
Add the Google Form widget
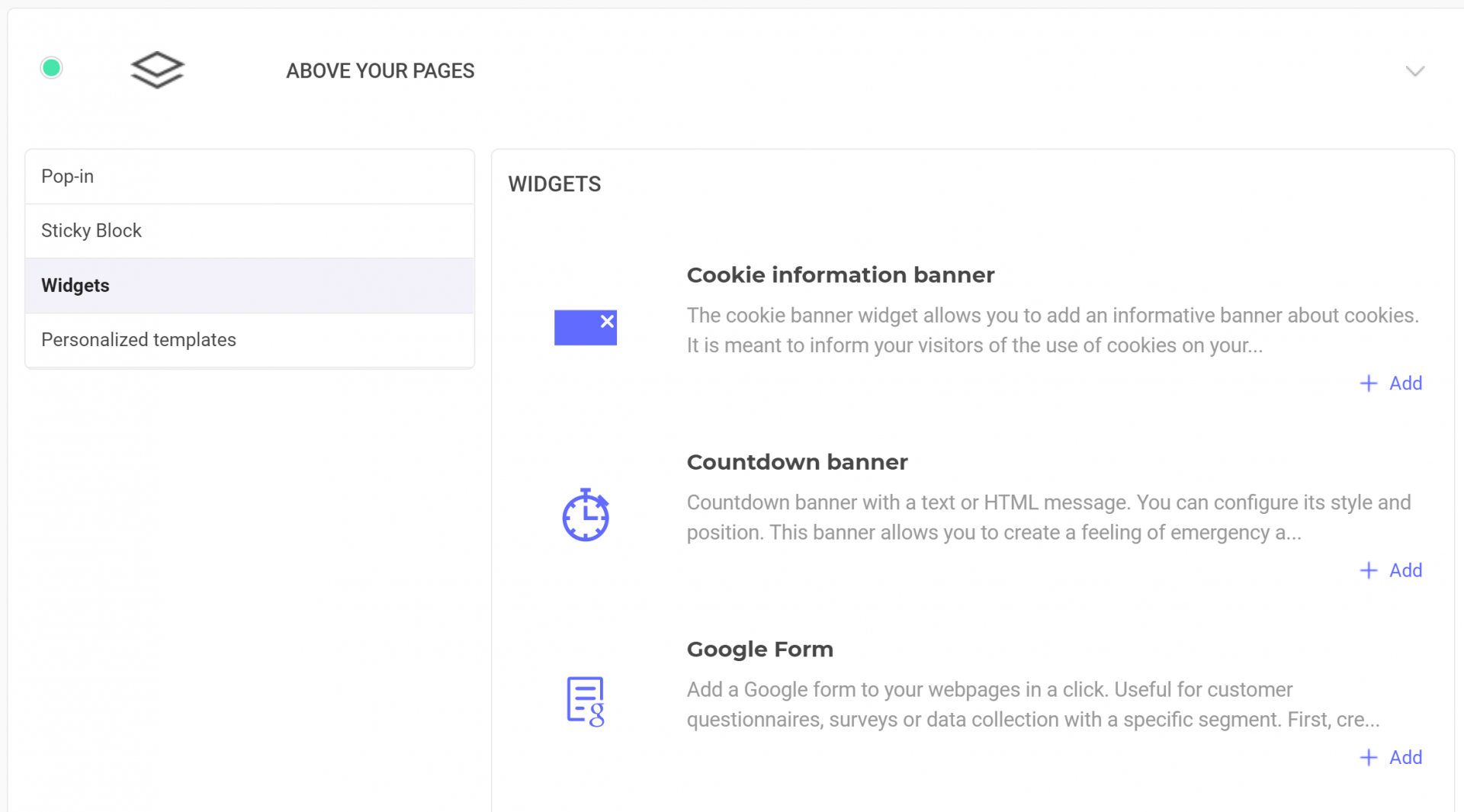[1391, 757]
